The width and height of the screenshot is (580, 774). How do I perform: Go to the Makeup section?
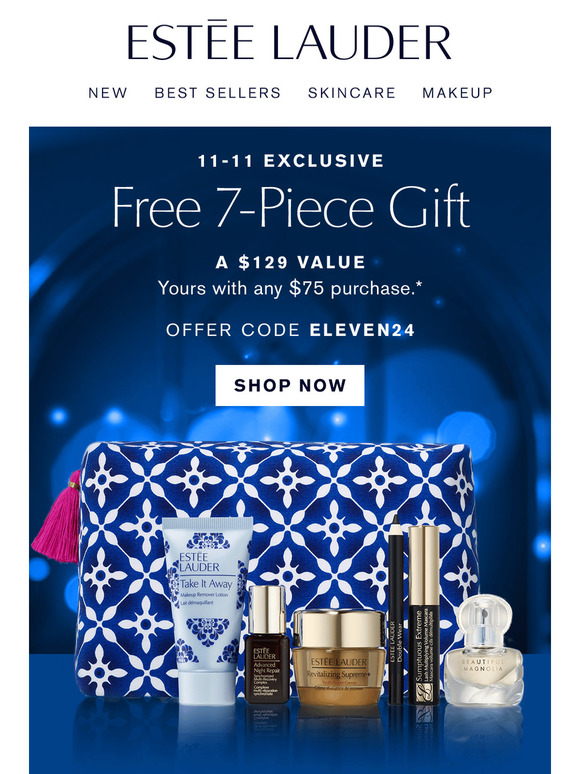(x=458, y=92)
